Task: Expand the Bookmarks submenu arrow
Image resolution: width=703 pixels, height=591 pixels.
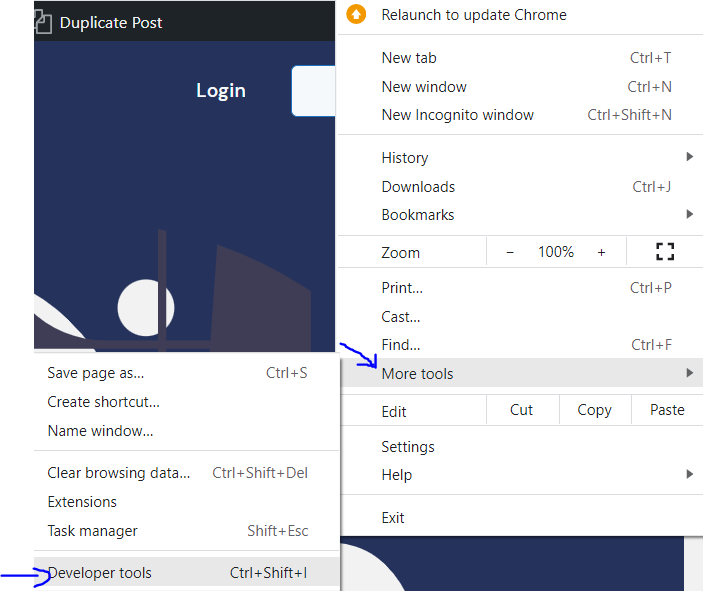Action: (x=690, y=214)
